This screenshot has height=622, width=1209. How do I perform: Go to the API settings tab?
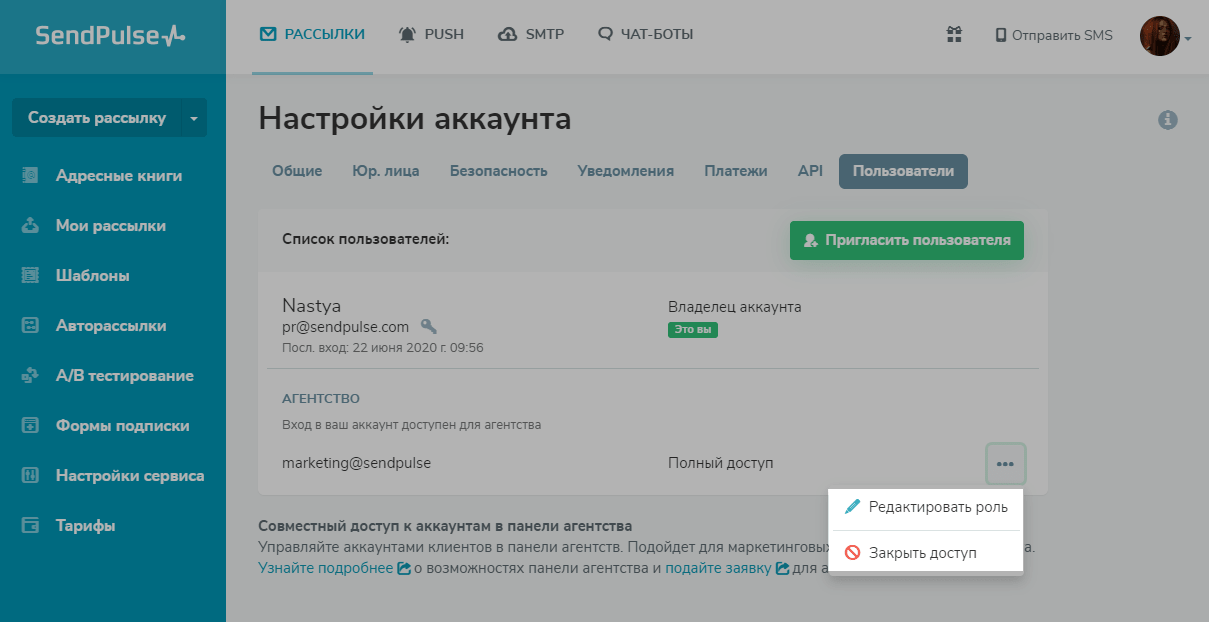810,171
